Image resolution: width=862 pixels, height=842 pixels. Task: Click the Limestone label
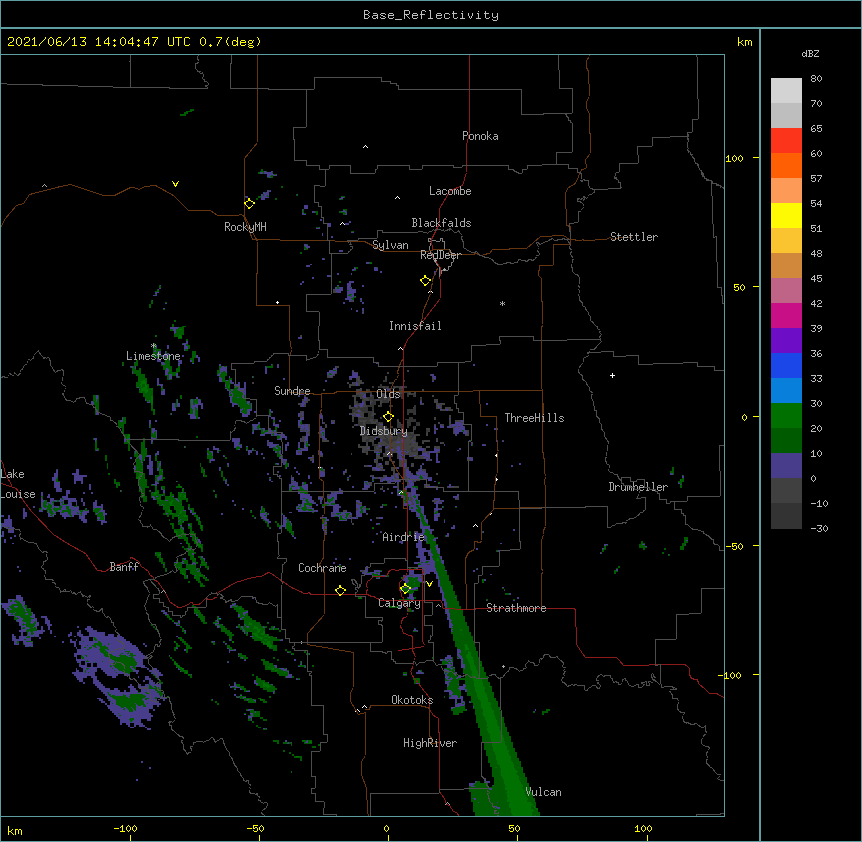click(x=153, y=356)
